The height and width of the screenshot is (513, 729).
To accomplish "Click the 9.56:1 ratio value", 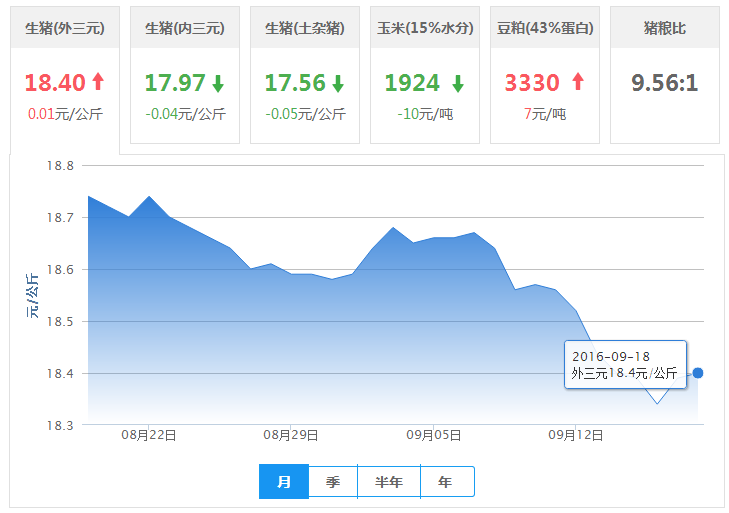I will pyautogui.click(x=664, y=83).
